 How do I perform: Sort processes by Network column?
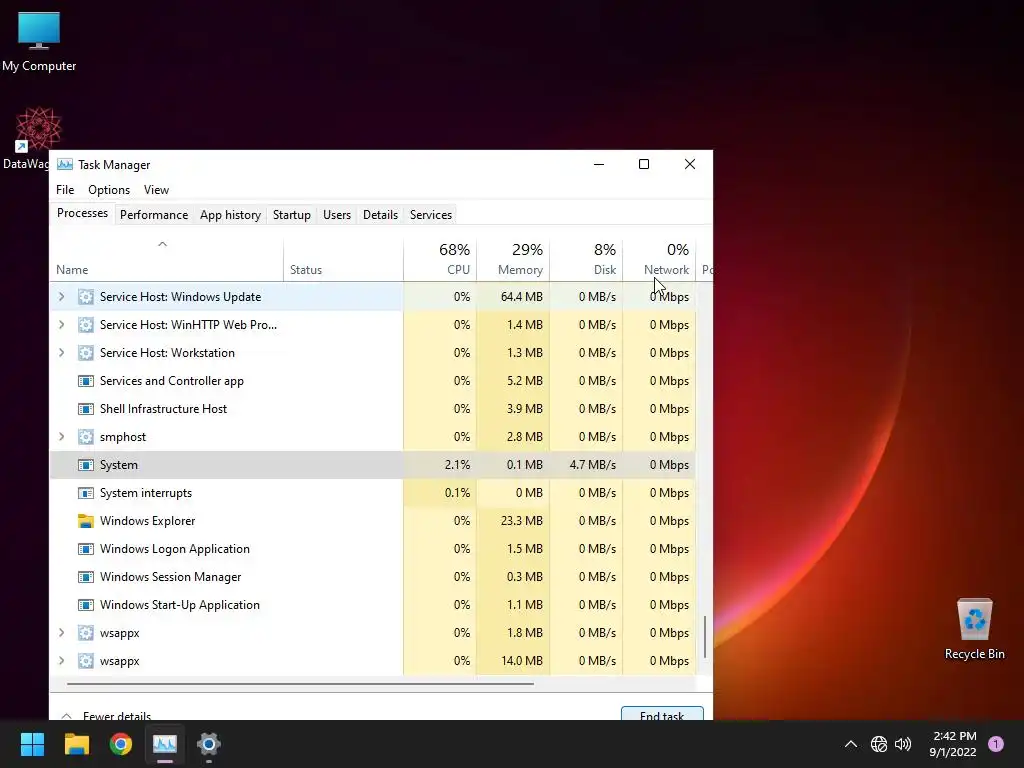(660, 261)
